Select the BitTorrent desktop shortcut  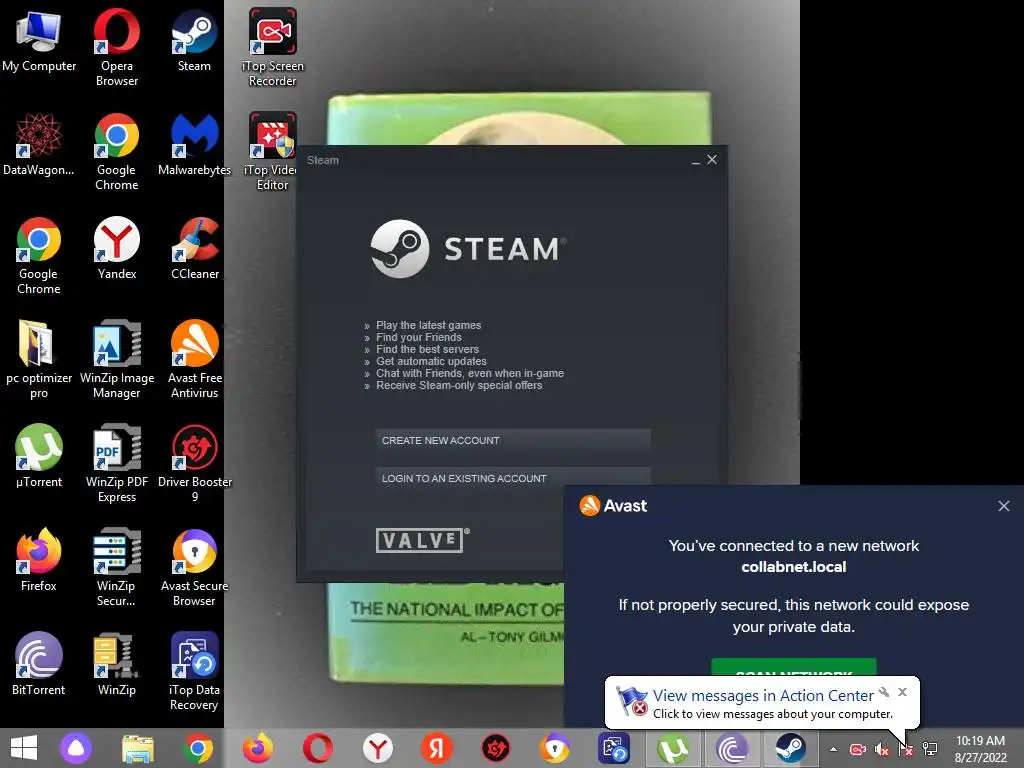pyautogui.click(x=39, y=664)
